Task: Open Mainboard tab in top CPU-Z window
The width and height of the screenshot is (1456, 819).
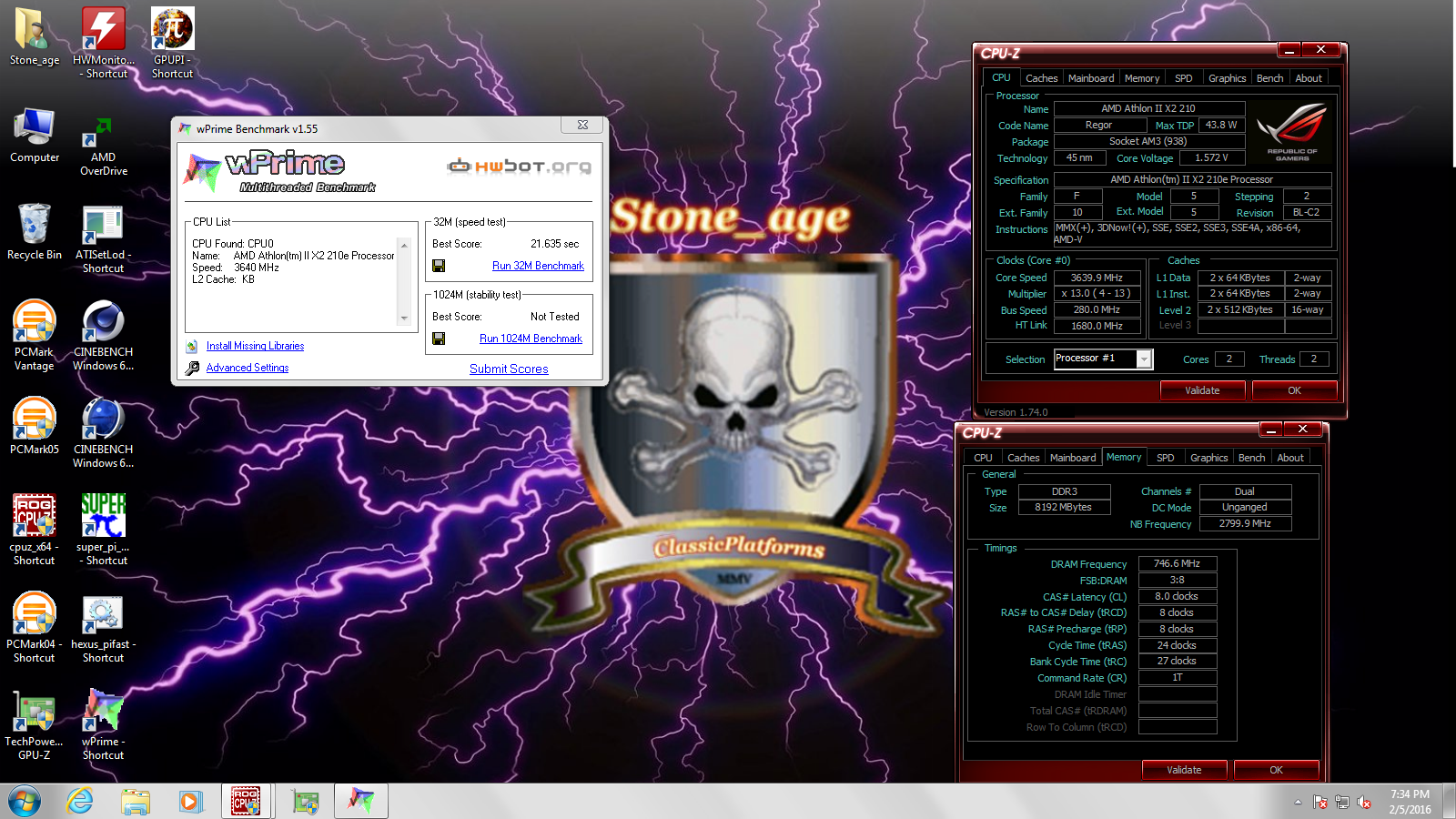Action: [1091, 78]
